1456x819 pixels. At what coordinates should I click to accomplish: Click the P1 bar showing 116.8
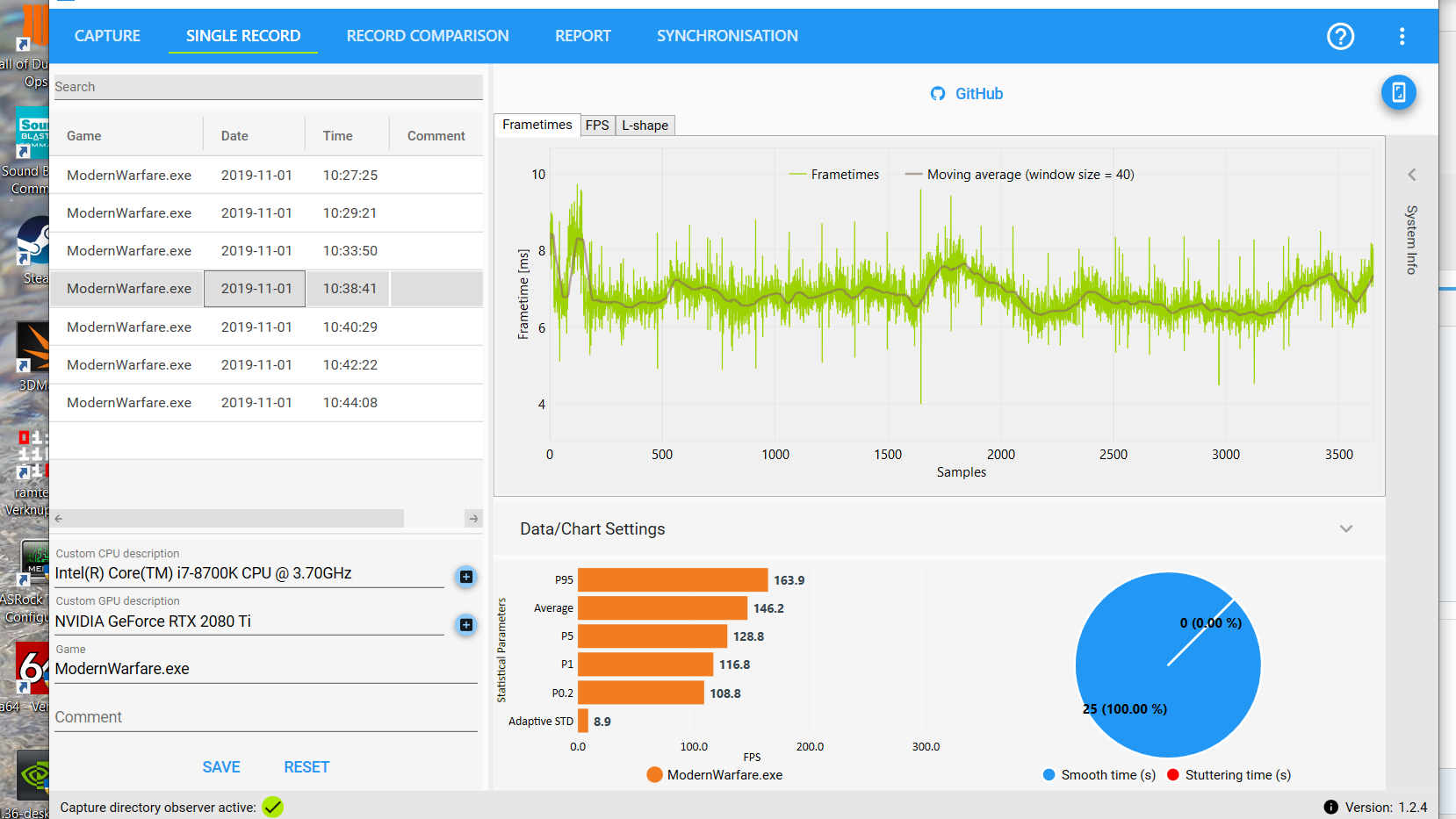click(645, 665)
